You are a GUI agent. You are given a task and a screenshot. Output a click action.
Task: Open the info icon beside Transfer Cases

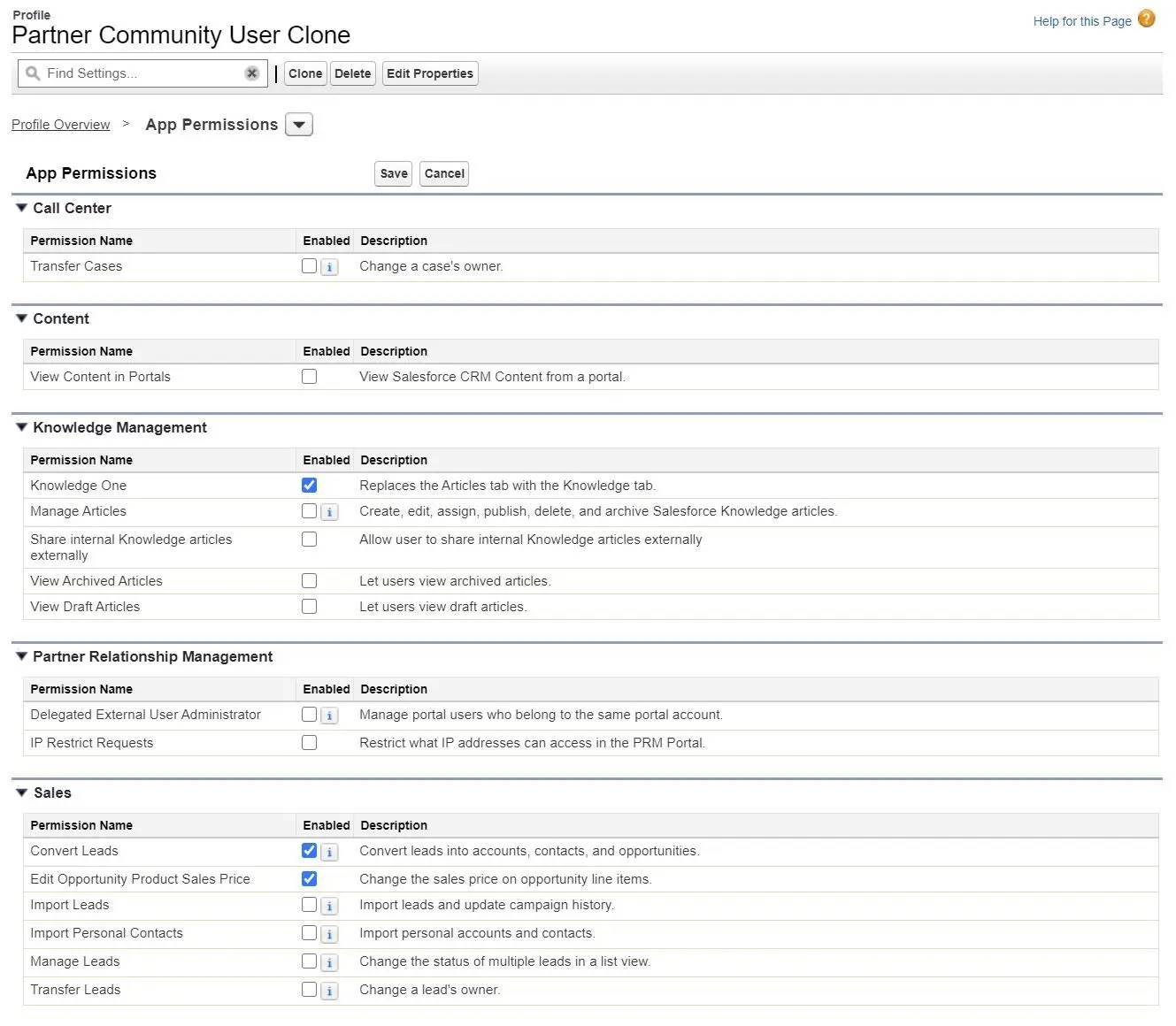(329, 267)
